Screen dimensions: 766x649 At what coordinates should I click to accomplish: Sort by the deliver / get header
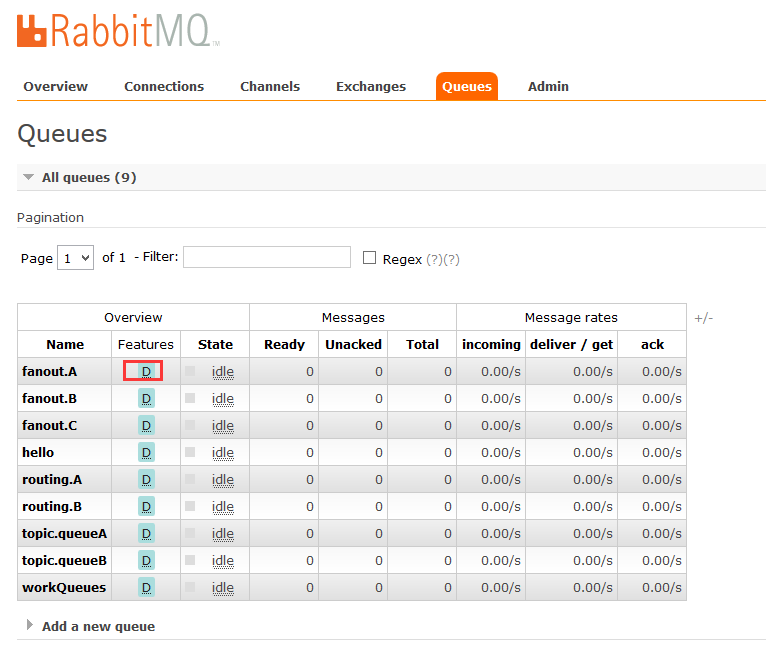click(571, 344)
